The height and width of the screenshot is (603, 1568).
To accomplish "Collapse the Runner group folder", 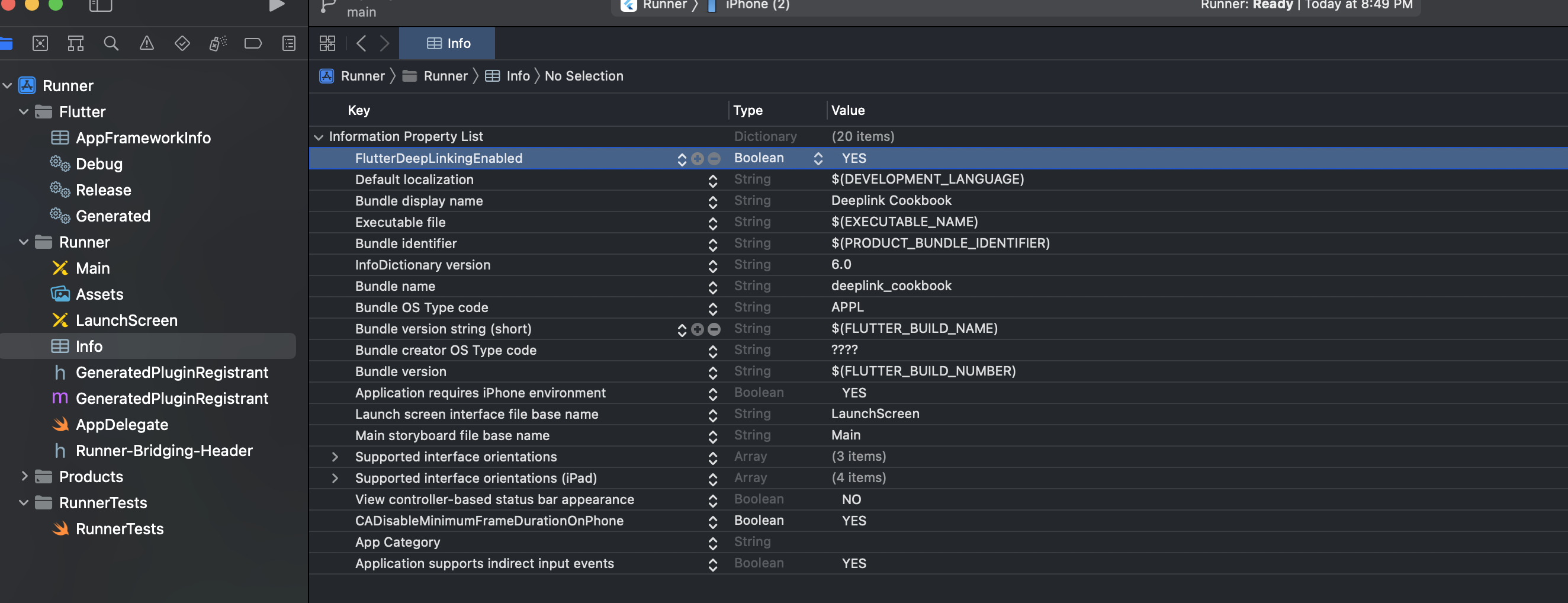I will (24, 242).
